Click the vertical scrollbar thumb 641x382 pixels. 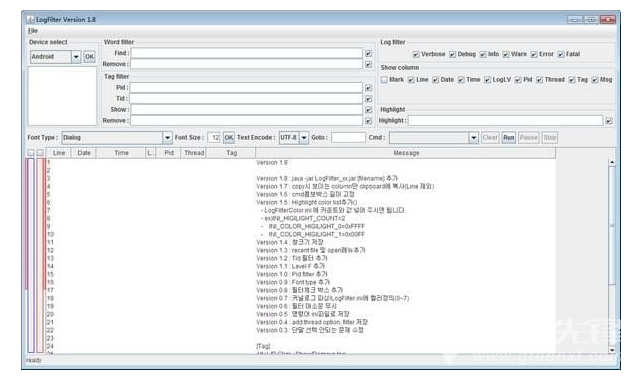[612, 225]
